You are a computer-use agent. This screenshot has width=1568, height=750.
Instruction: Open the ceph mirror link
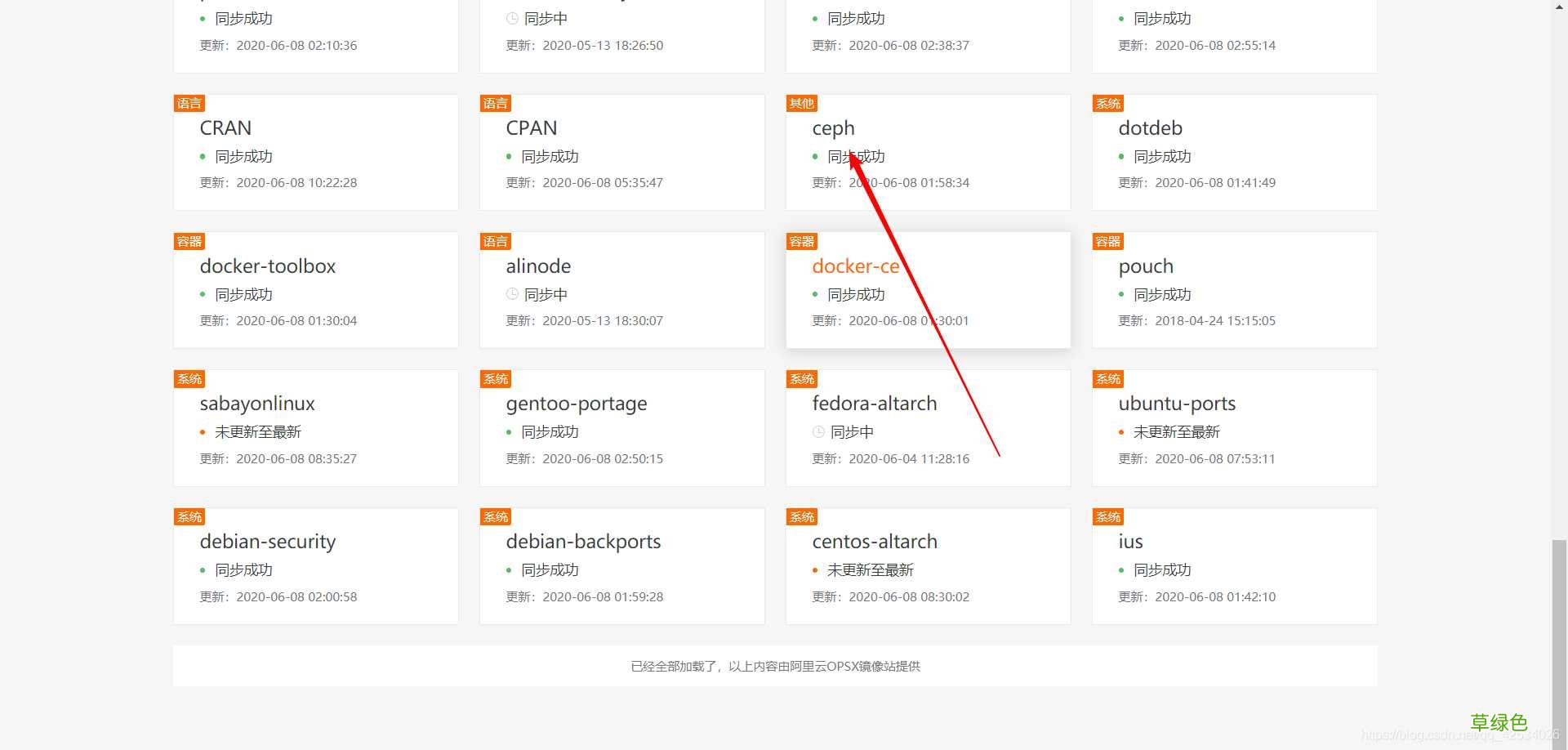point(833,128)
